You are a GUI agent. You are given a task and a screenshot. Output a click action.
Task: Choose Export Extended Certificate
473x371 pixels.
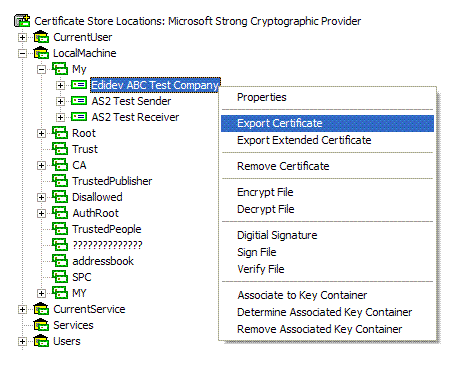coord(327,140)
